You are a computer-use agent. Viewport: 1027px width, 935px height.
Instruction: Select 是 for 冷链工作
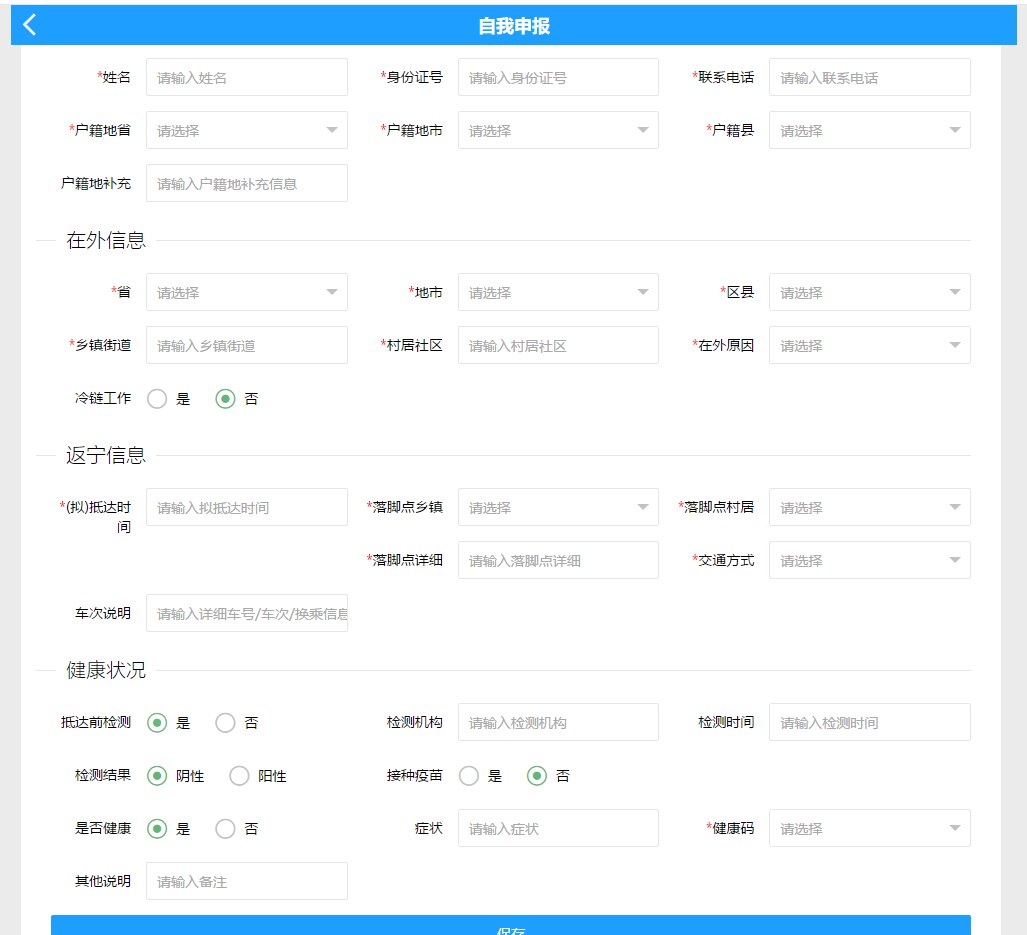[157, 399]
